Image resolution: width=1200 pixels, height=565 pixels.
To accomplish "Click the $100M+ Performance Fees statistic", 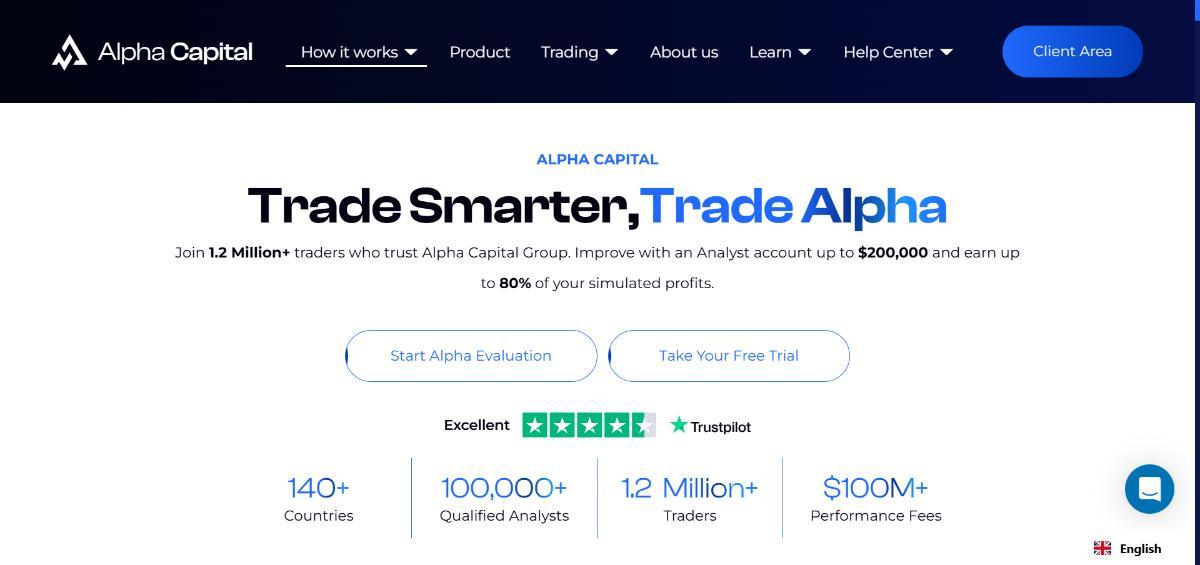I will tap(876, 499).
